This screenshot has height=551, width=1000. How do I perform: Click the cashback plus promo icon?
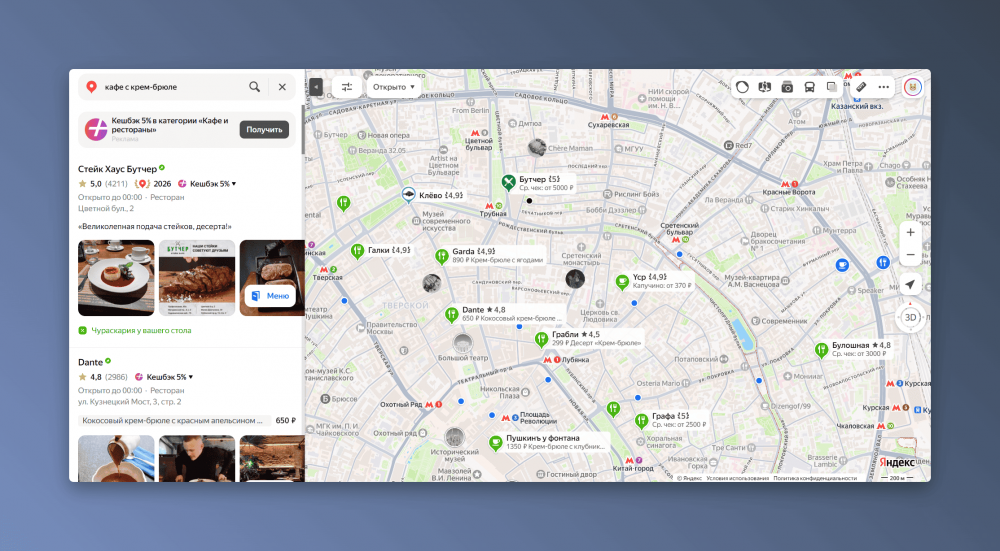(96, 129)
